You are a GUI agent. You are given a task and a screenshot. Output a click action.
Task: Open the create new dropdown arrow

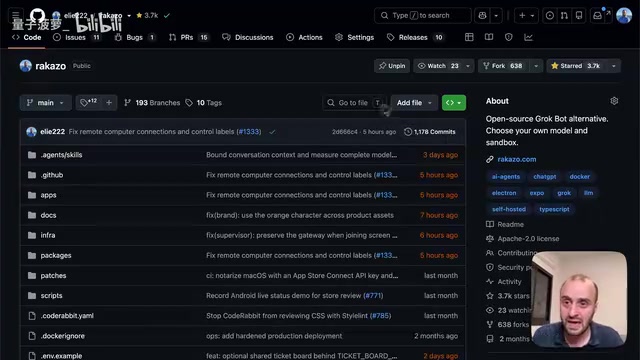532,16
